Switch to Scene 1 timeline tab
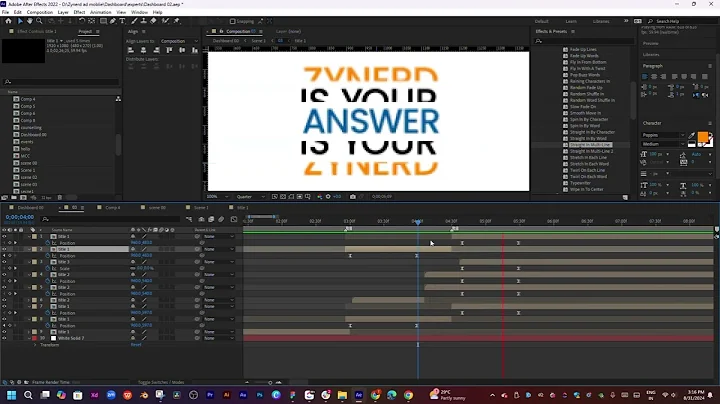720x404 pixels. [x=201, y=208]
